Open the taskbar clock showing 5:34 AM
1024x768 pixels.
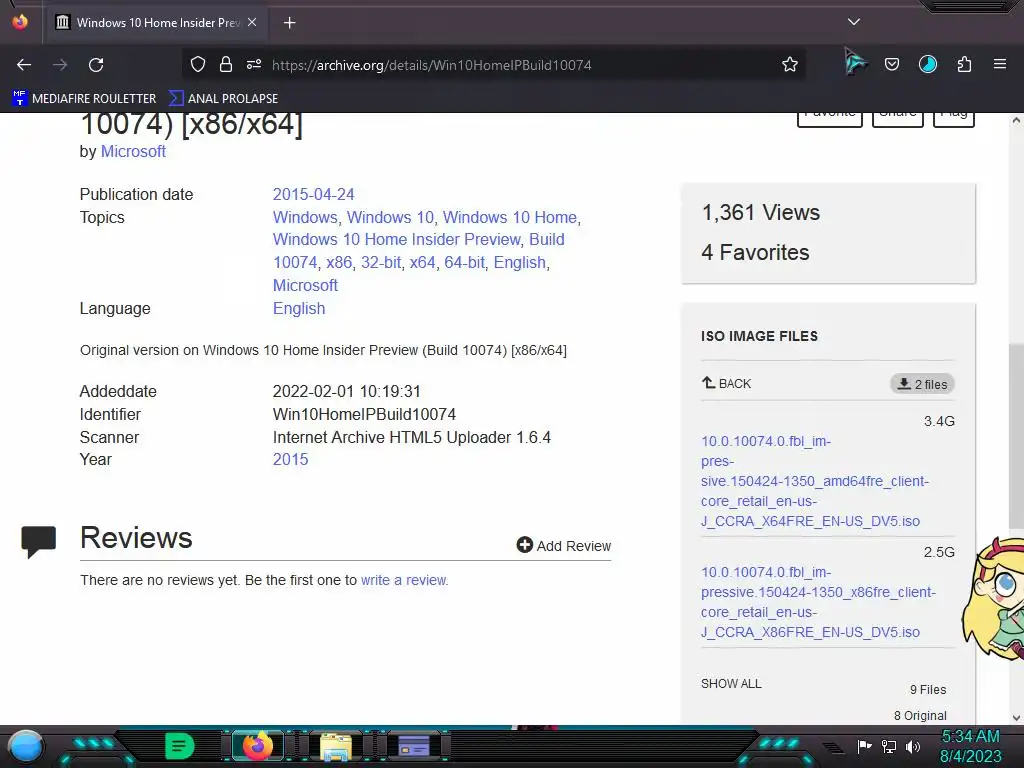(970, 746)
